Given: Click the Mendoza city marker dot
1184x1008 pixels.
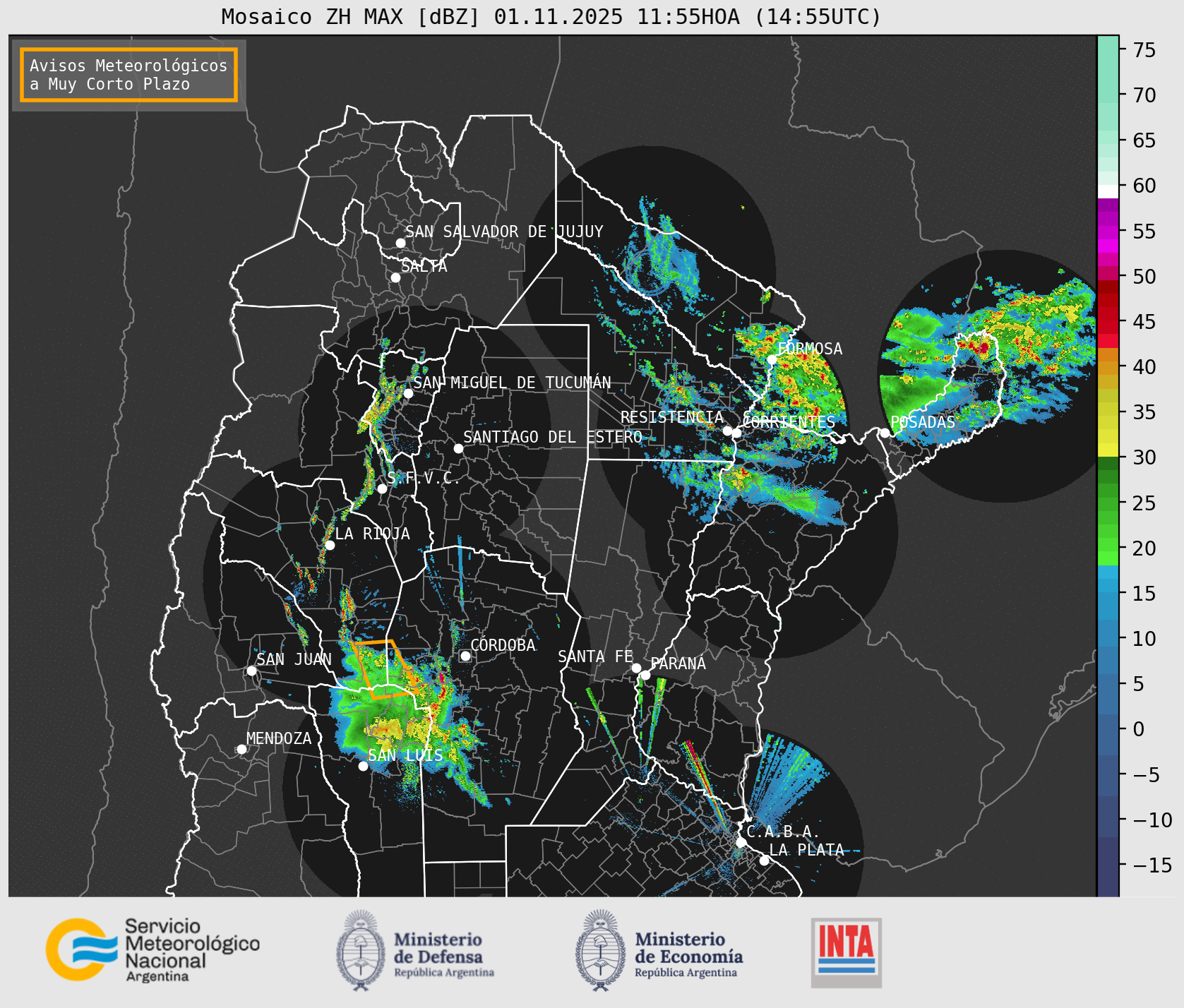Looking at the screenshot, I should [x=241, y=749].
